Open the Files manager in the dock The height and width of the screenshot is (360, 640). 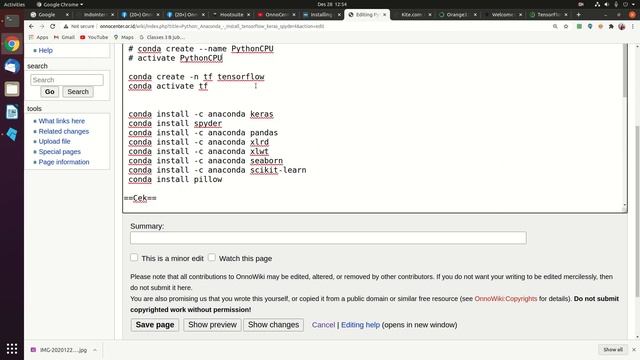coord(12,89)
